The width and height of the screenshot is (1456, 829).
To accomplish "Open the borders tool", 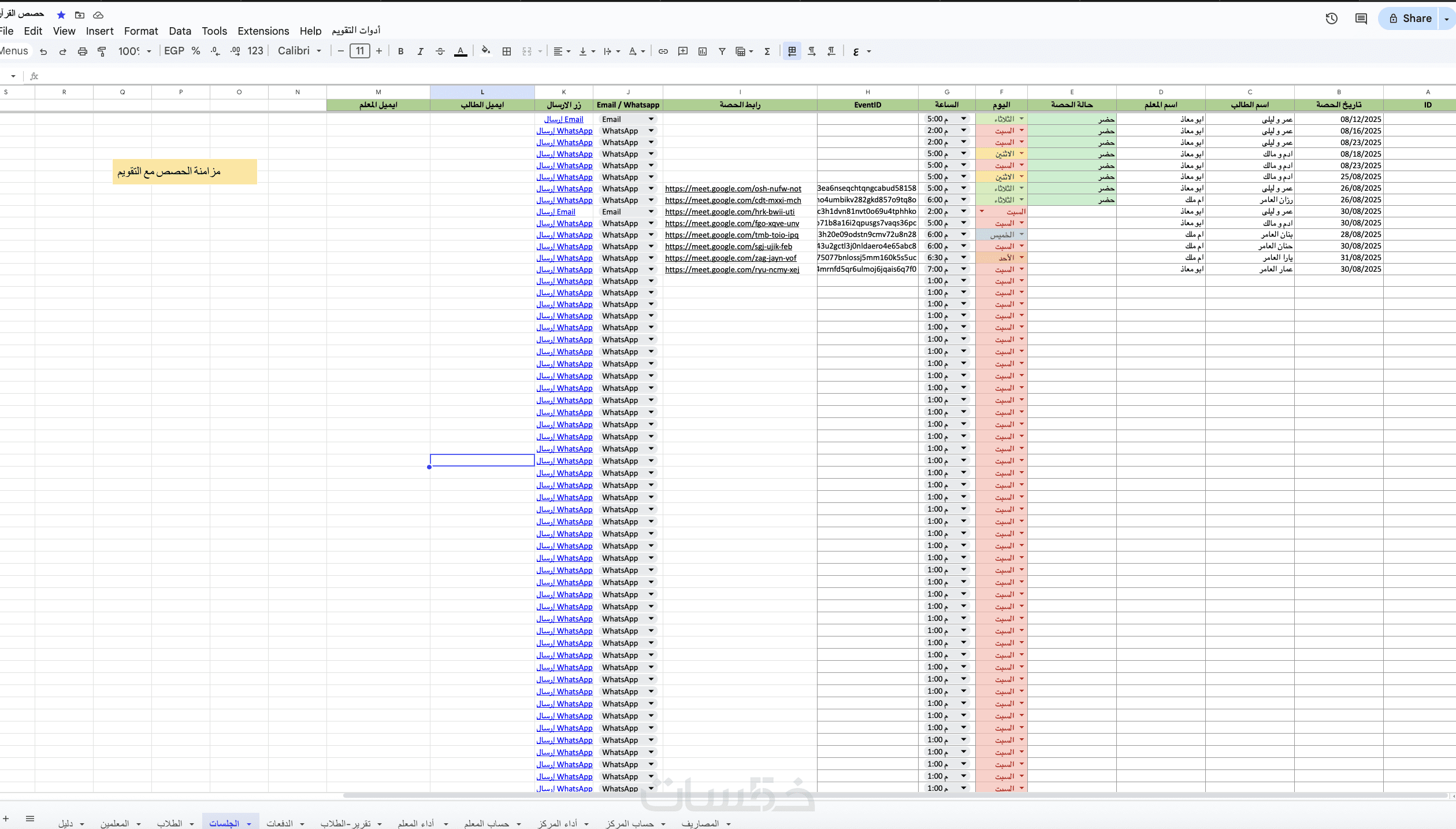I will (x=507, y=51).
